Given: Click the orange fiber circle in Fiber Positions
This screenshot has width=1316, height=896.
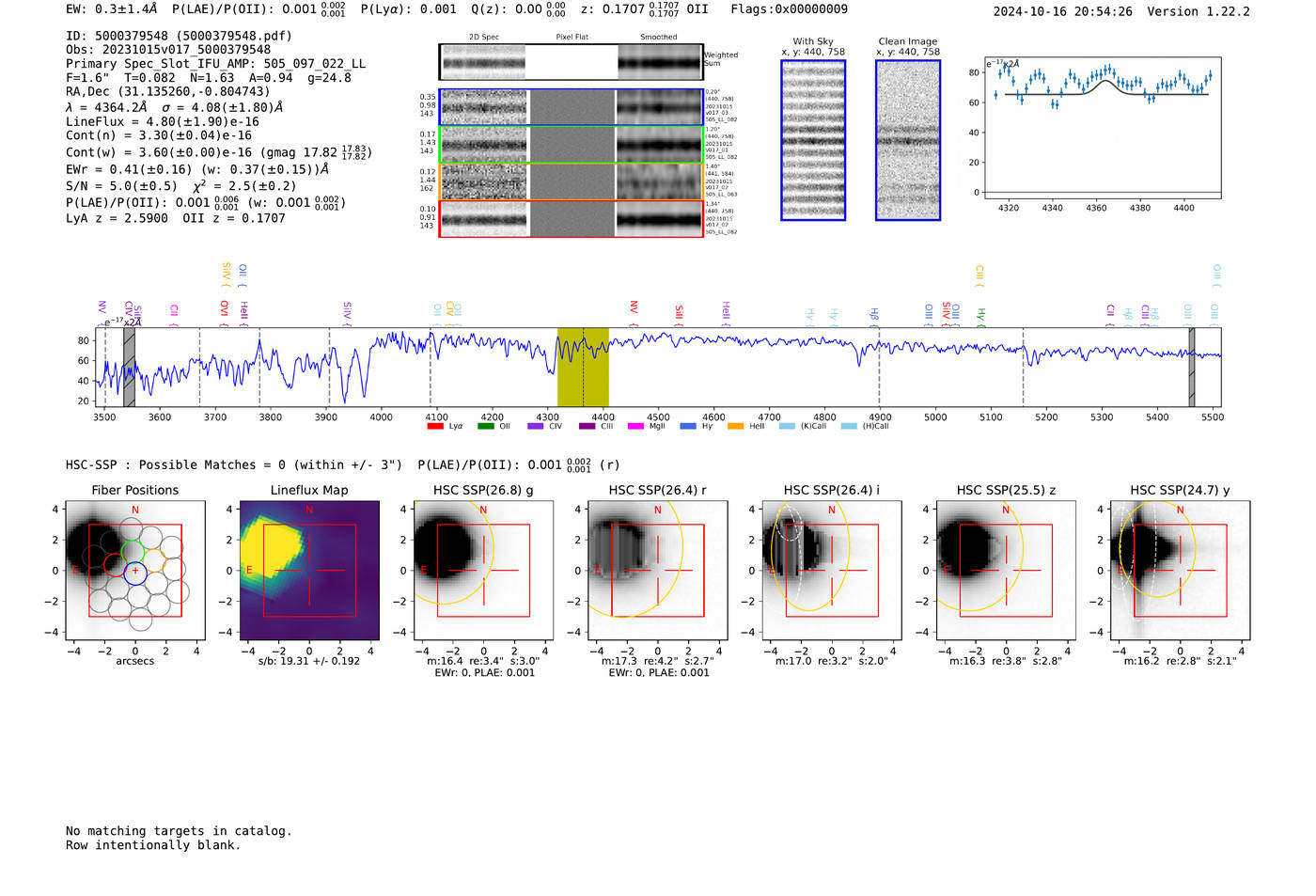Looking at the screenshot, I should 154,560.
